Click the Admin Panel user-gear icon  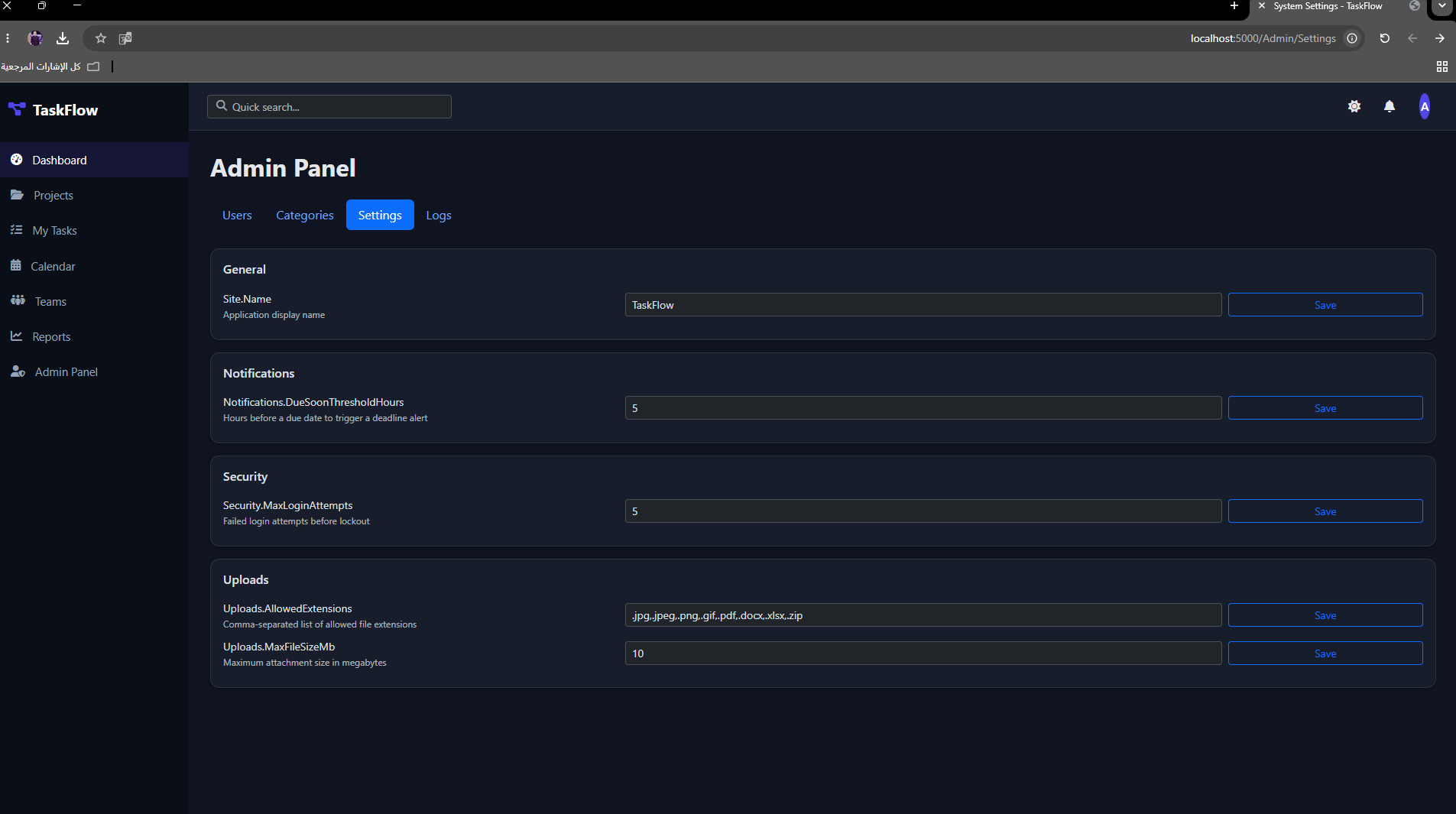point(18,371)
